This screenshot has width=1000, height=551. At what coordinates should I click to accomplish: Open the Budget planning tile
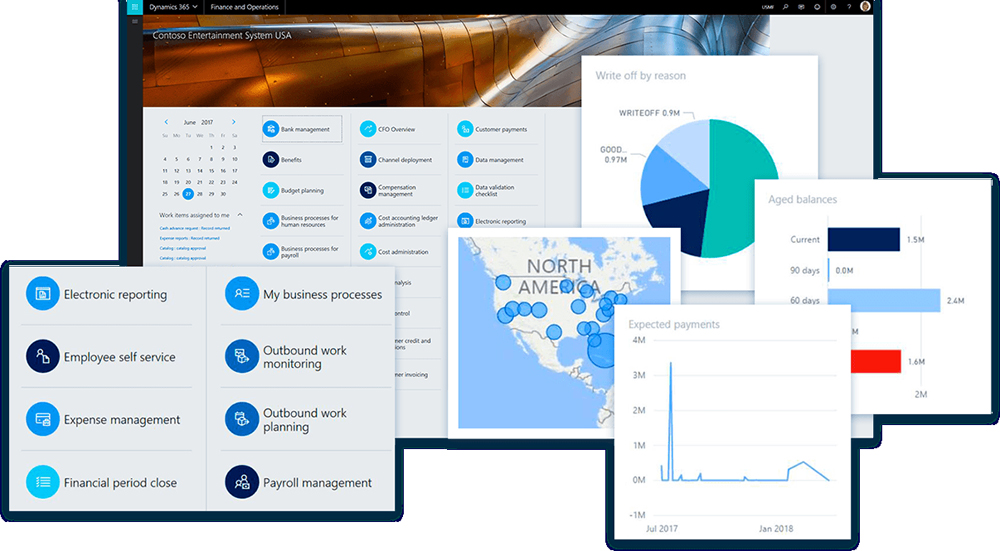tap(302, 190)
